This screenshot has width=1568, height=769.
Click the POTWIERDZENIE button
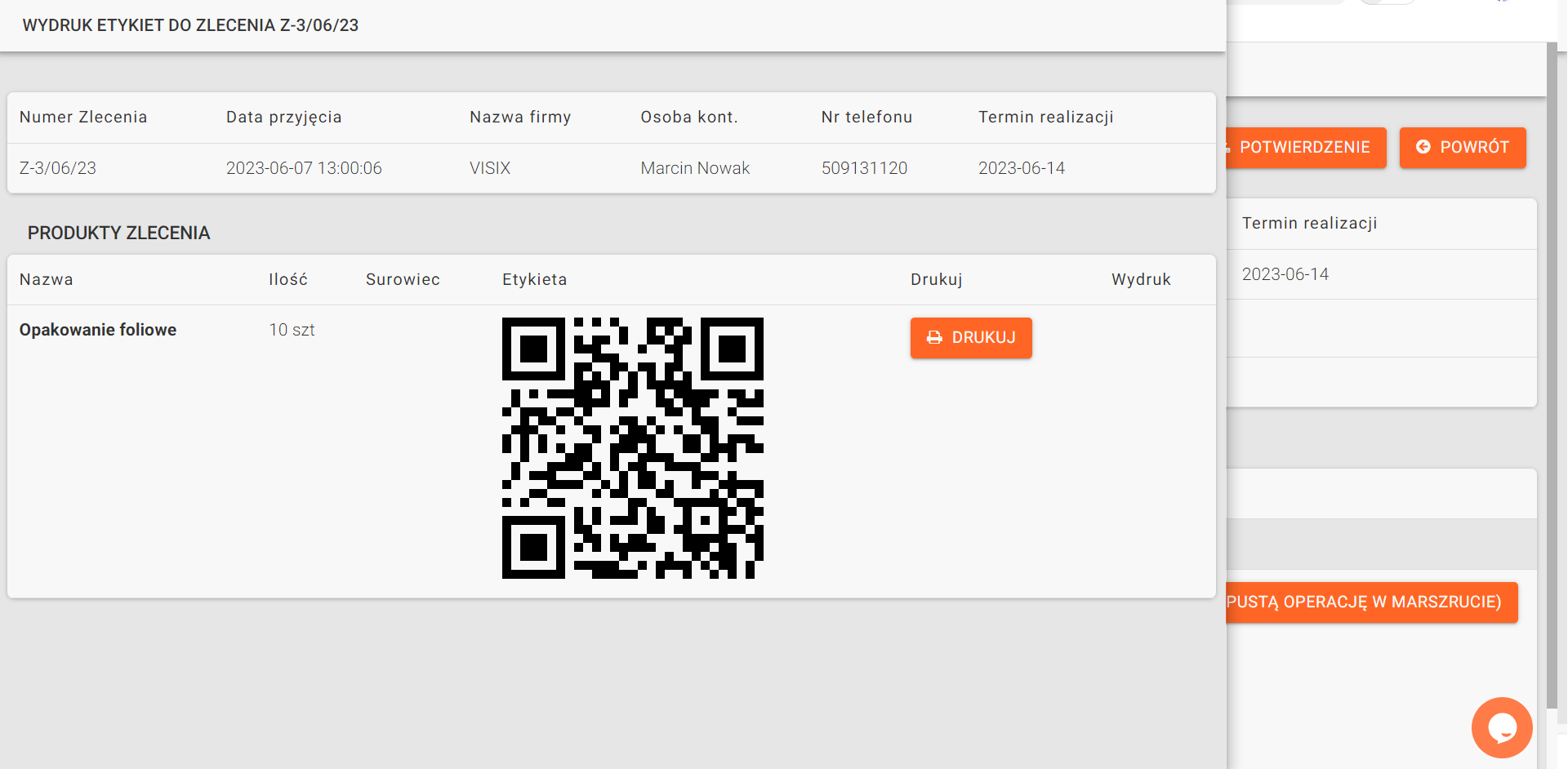tap(1306, 147)
